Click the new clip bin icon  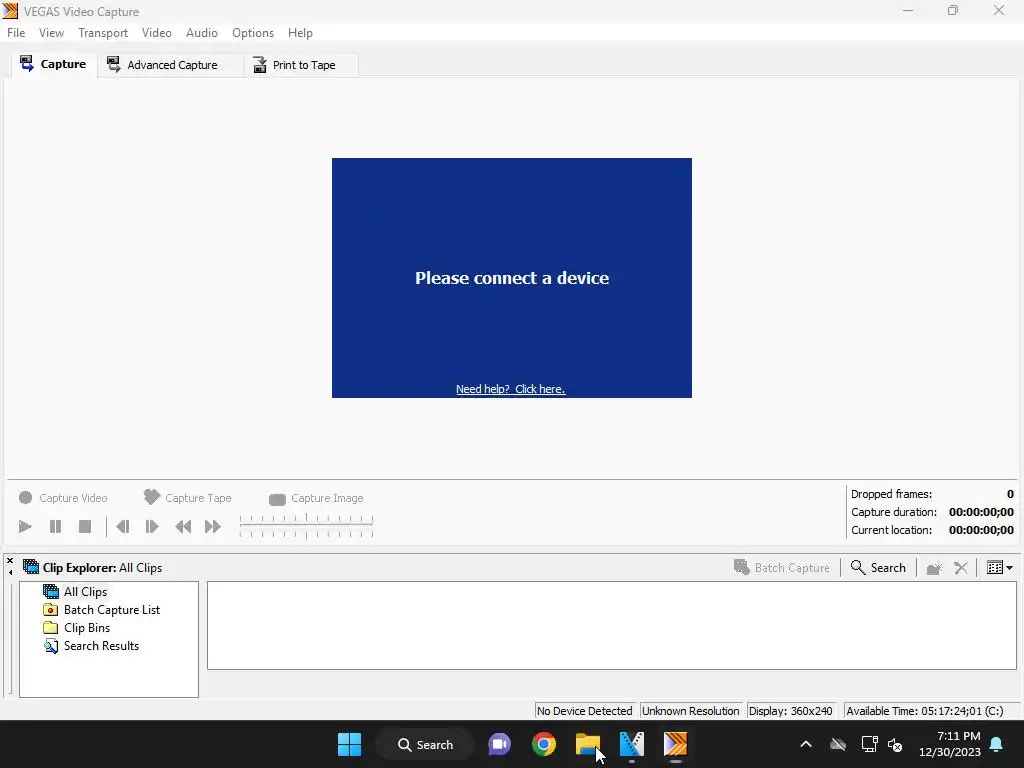(x=935, y=568)
